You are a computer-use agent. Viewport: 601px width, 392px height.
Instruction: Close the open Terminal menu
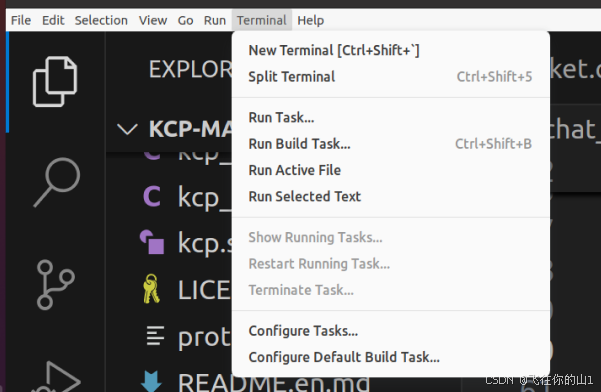click(261, 20)
